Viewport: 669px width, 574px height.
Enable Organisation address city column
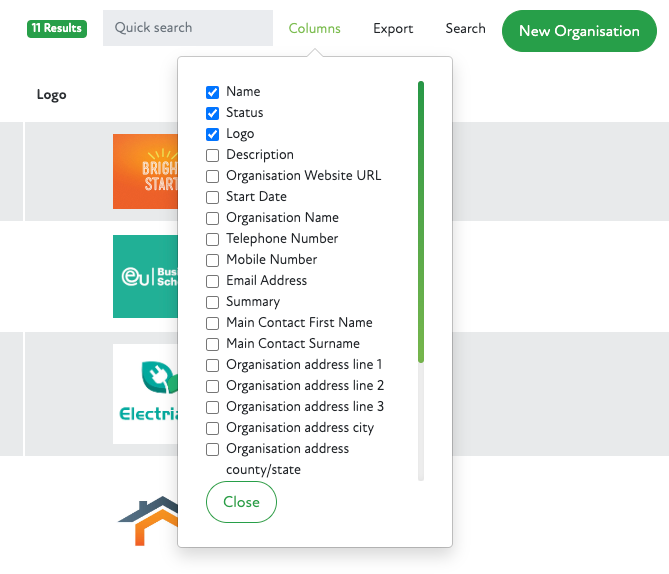(x=213, y=428)
